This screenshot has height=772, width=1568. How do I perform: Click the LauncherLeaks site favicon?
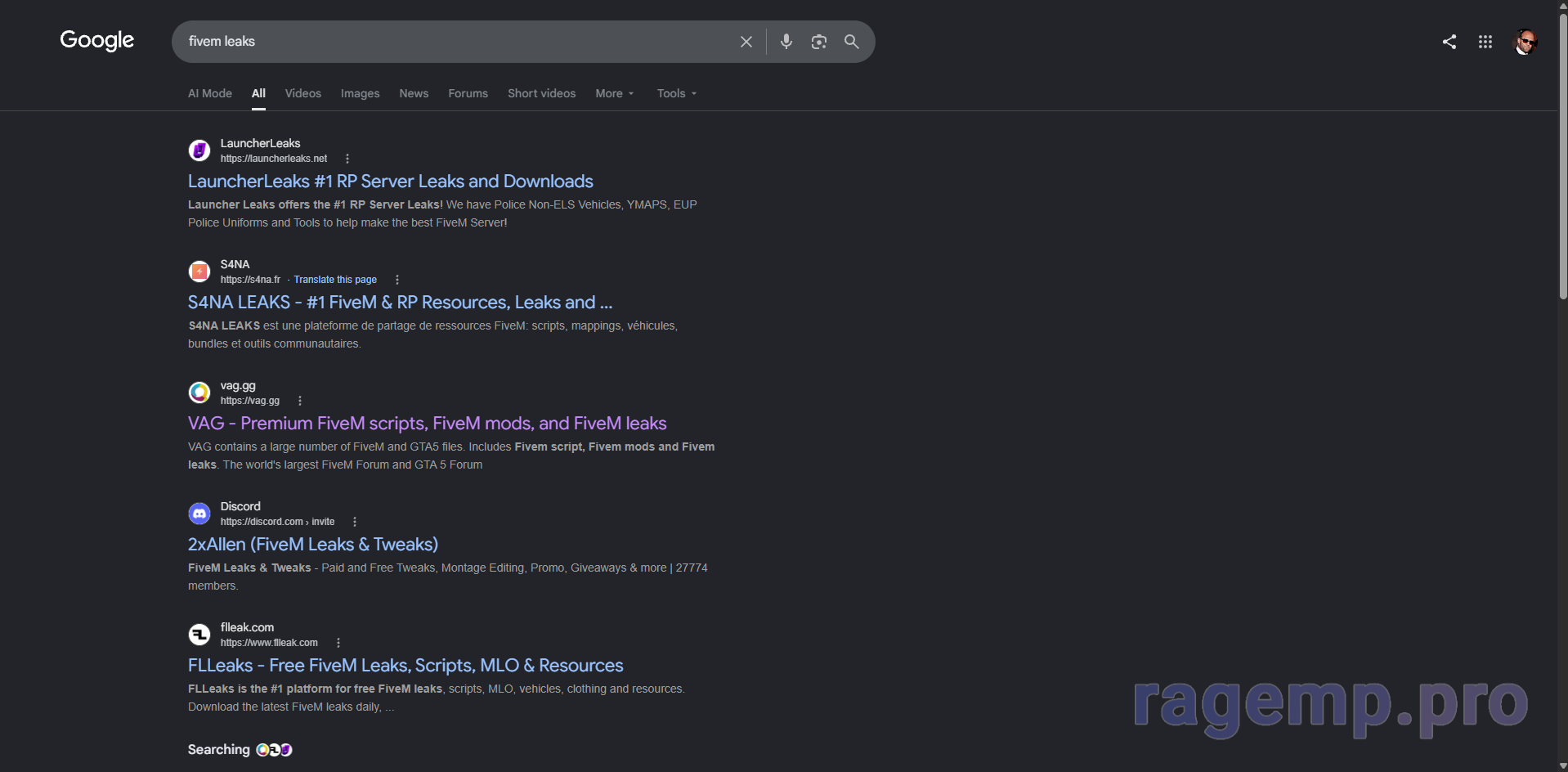click(x=199, y=150)
